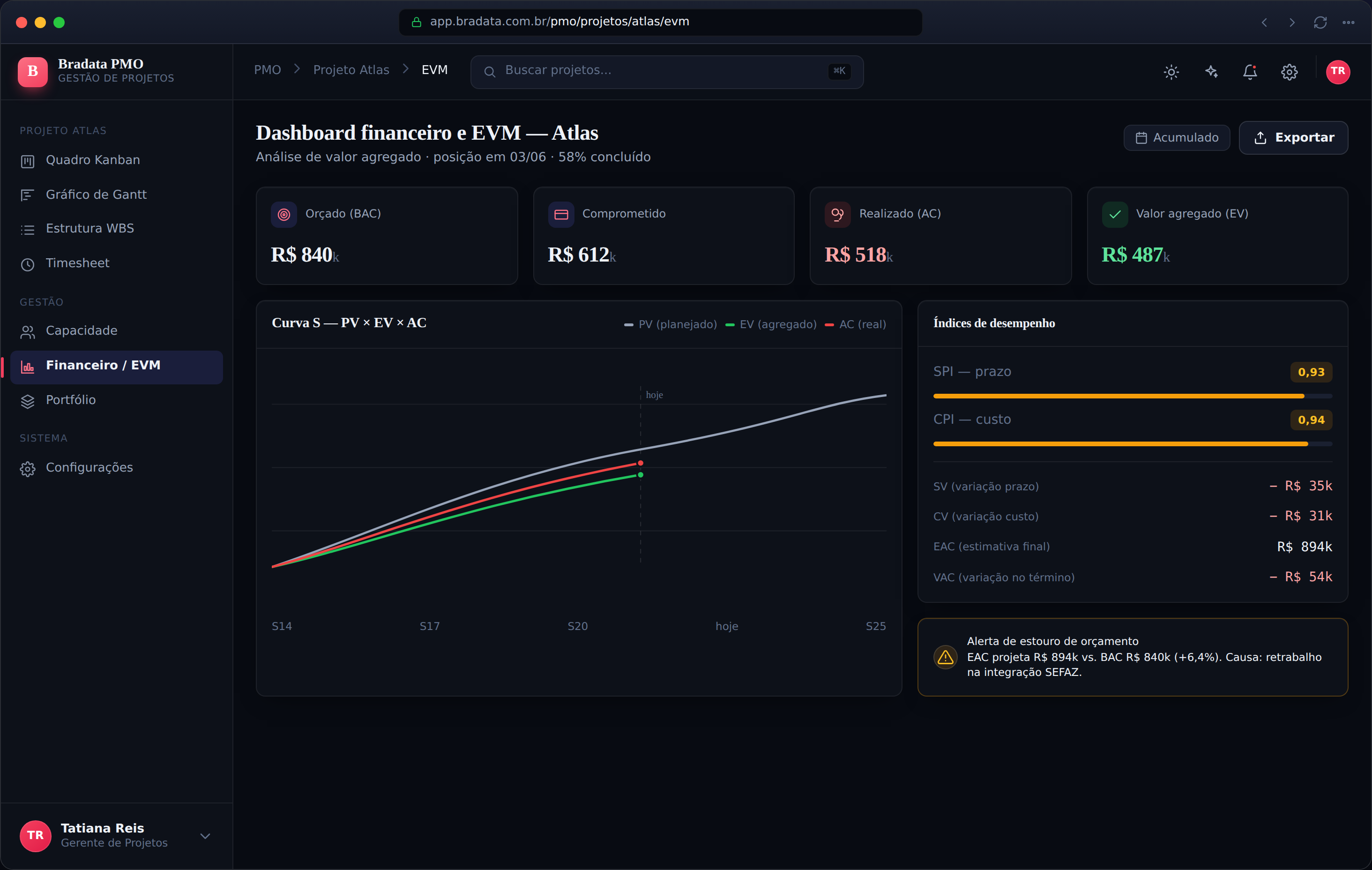Open the AI sparkles assistant icon

pos(1211,72)
